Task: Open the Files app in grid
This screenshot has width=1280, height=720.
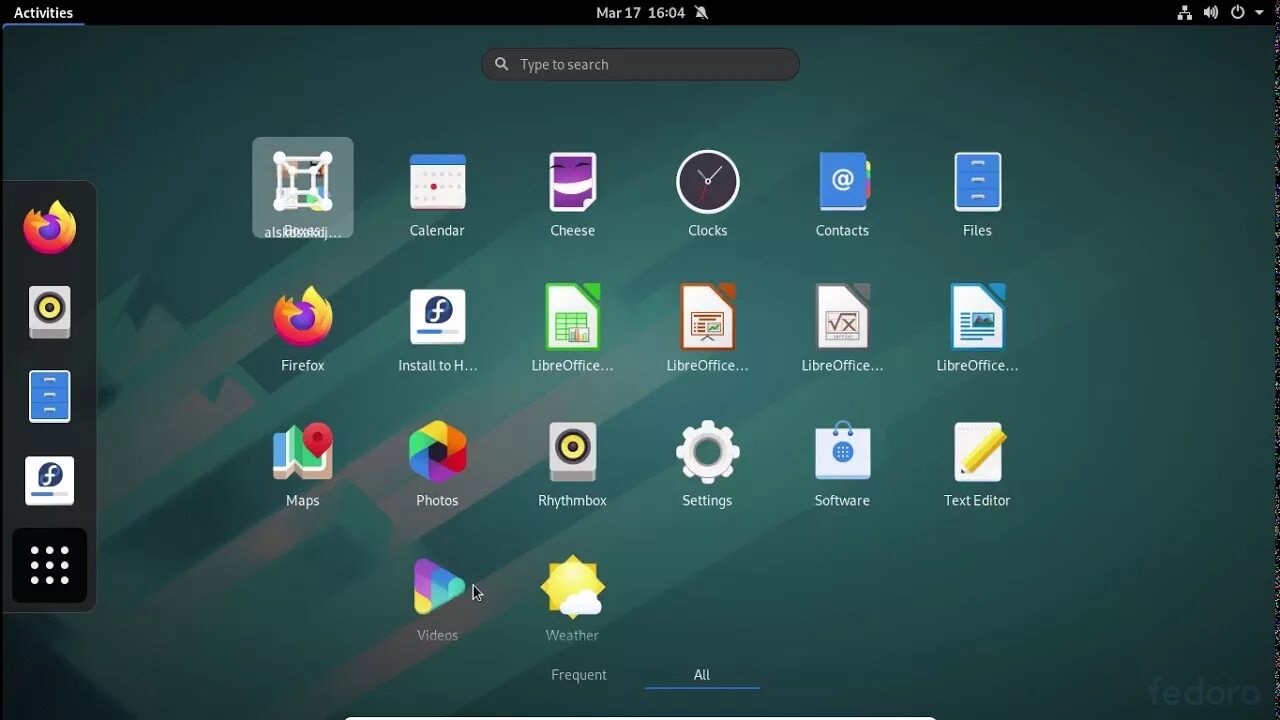Action: [x=977, y=182]
